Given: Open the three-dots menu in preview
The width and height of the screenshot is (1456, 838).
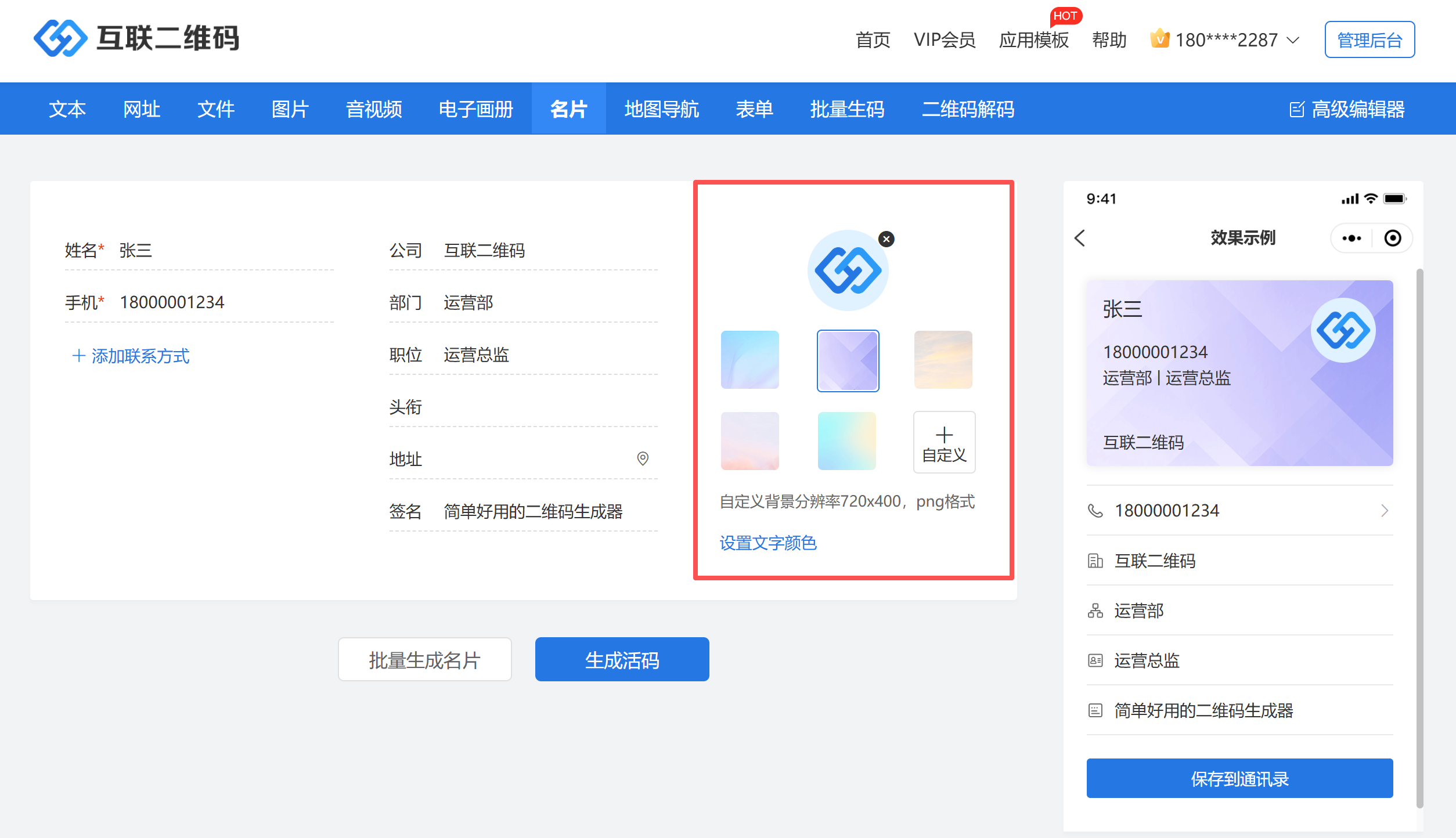Looking at the screenshot, I should pos(1352,238).
